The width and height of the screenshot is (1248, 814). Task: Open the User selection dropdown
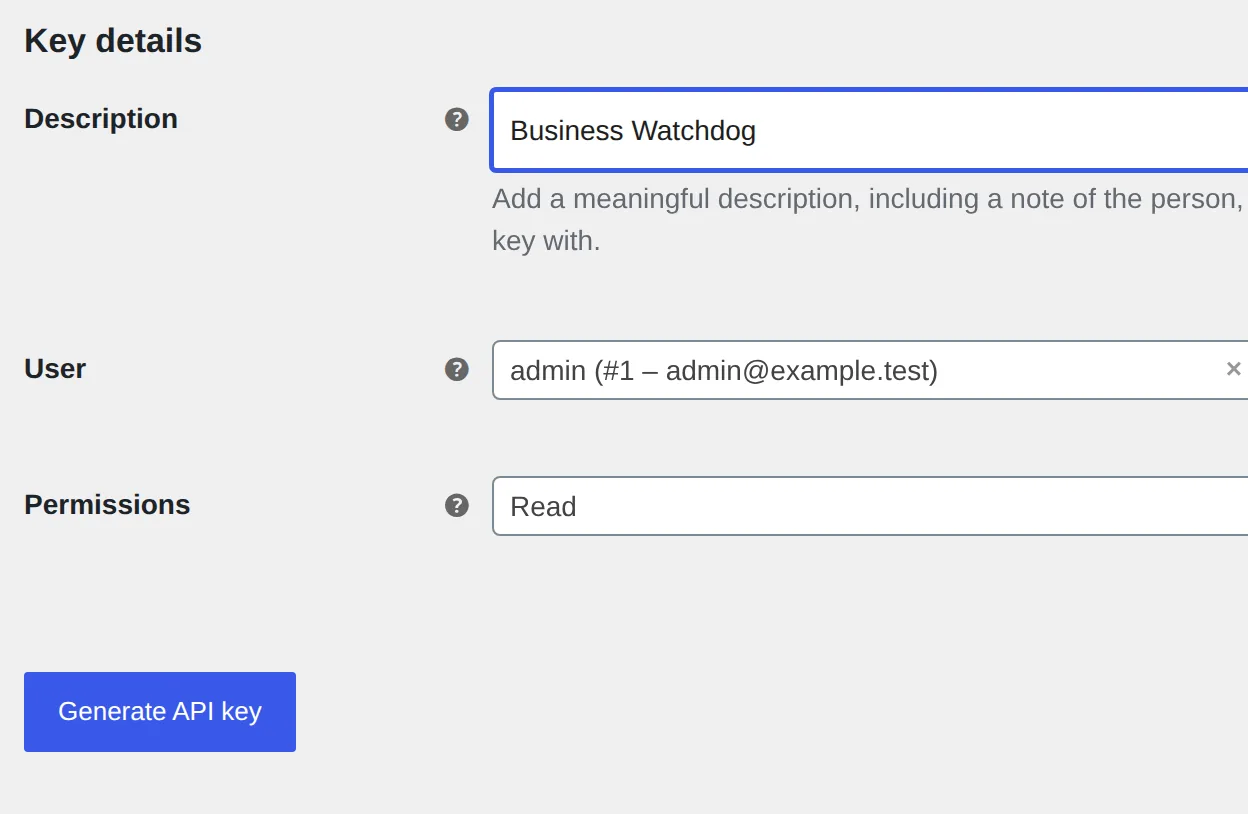click(870, 370)
